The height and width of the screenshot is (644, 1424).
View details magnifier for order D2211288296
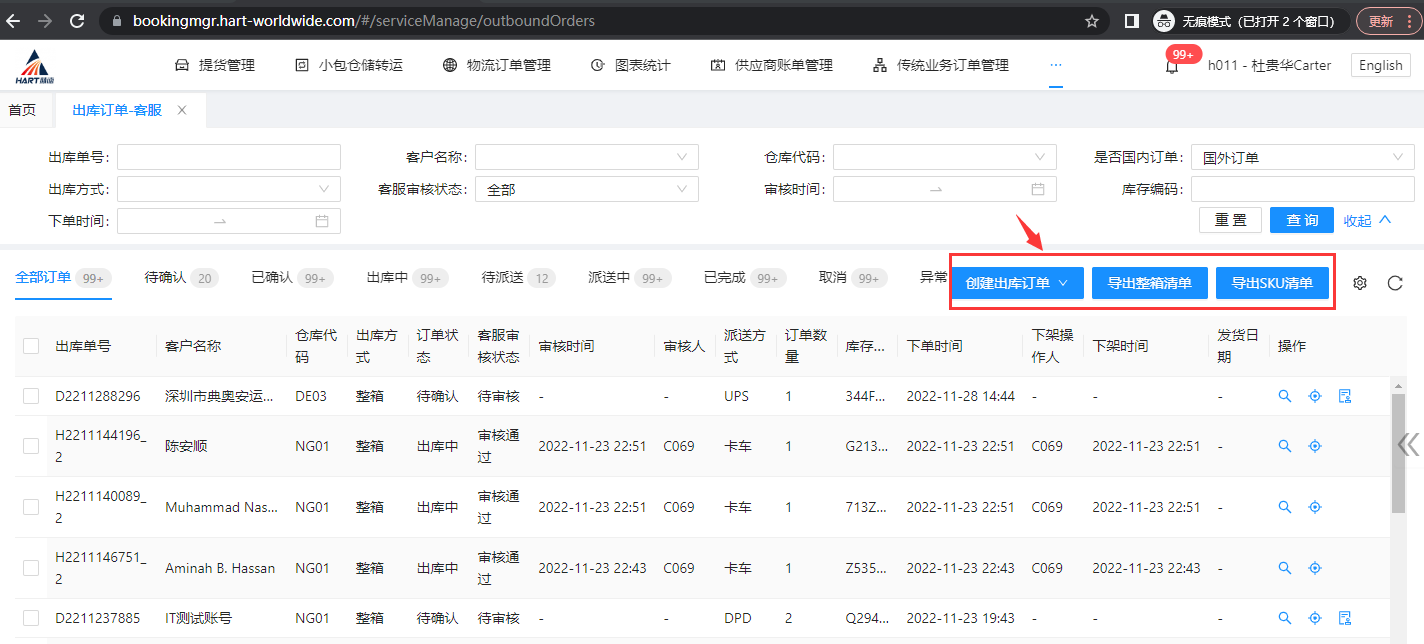pos(1285,396)
